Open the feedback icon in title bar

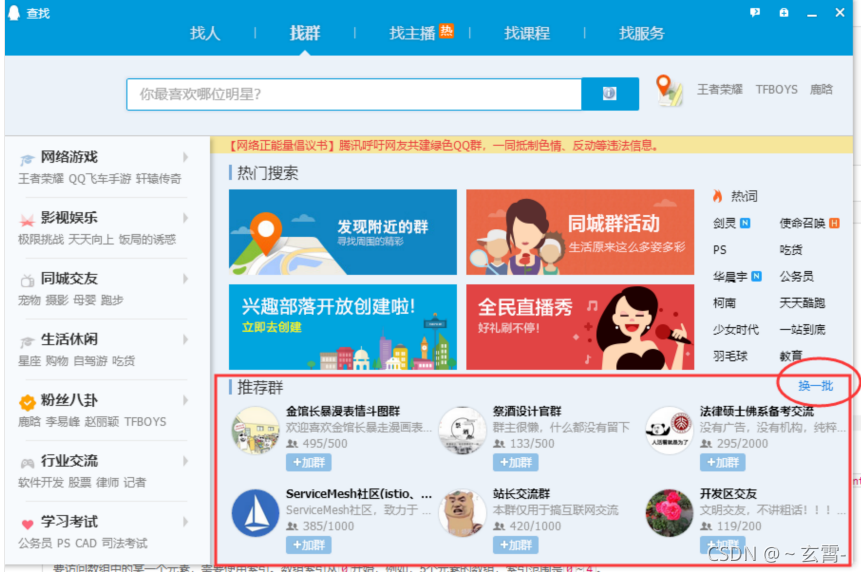tap(755, 12)
